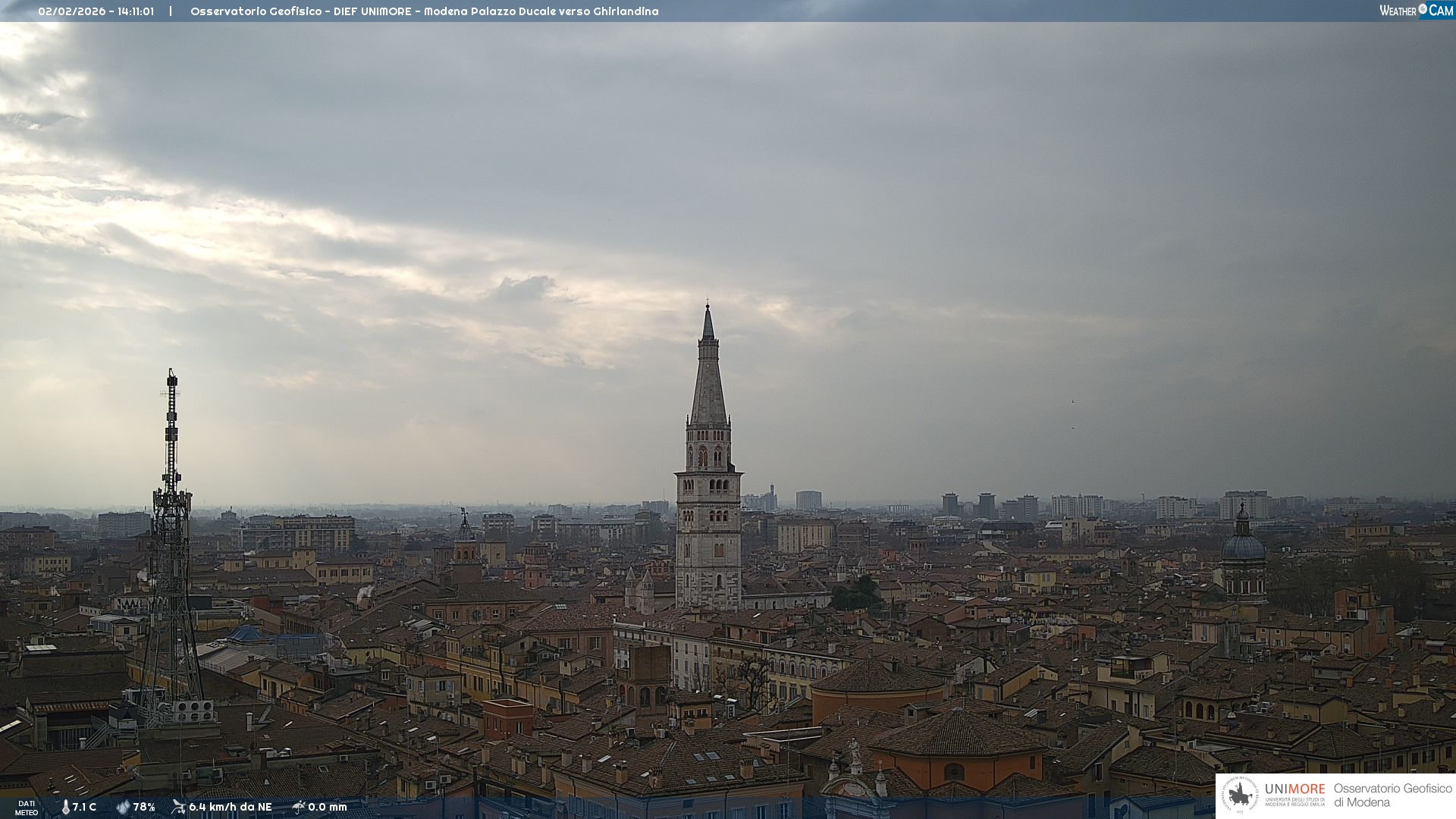Click Modena Palazzo Ducale verso Ghirlandina text
The image size is (1456, 819).
tap(541, 11)
